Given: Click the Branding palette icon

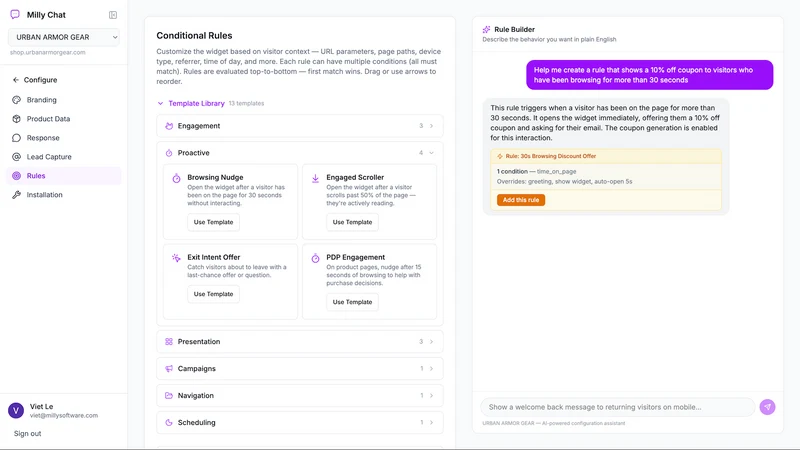Looking at the screenshot, I should click(16, 99).
